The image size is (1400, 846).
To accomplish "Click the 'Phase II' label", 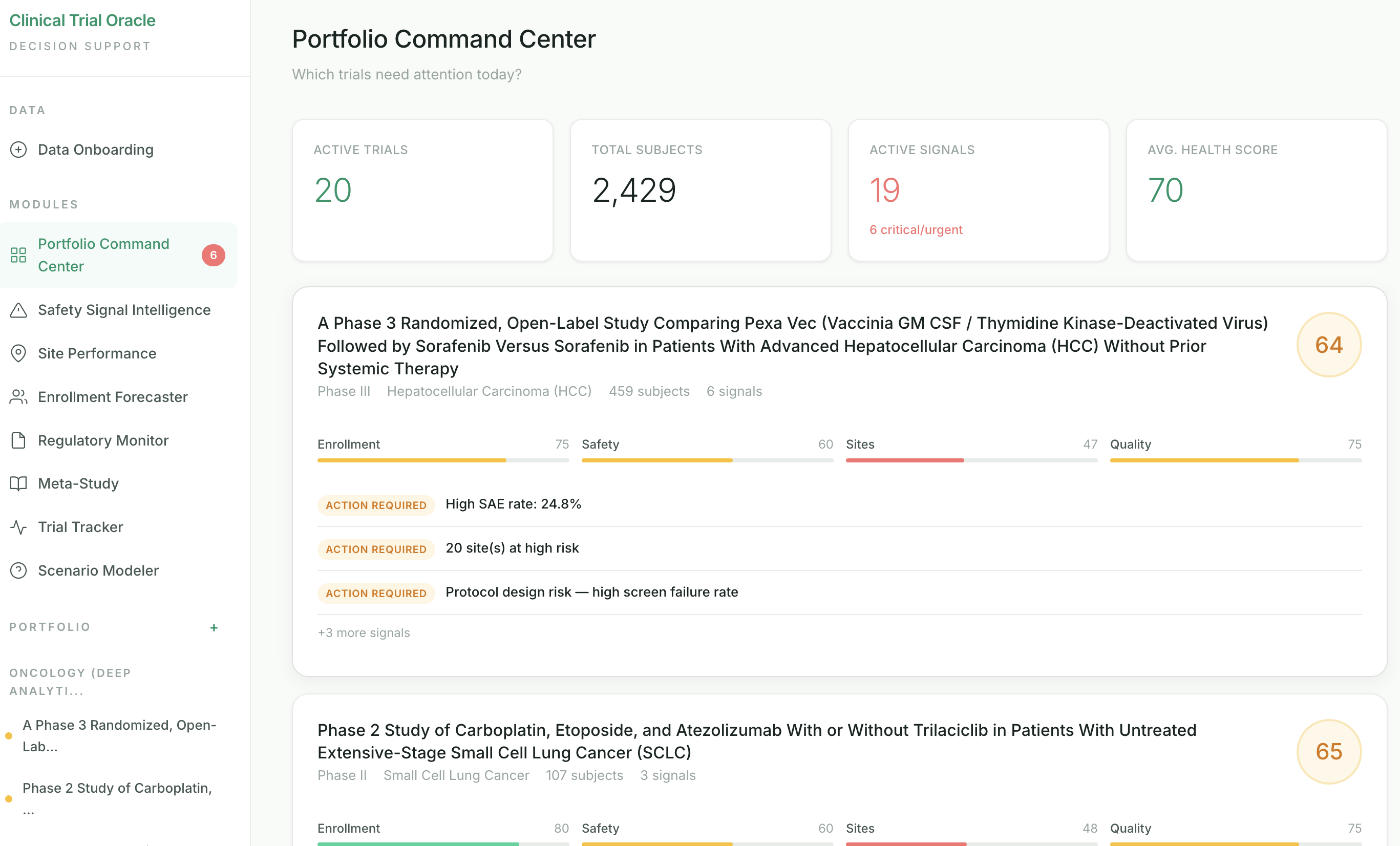I will click(342, 775).
